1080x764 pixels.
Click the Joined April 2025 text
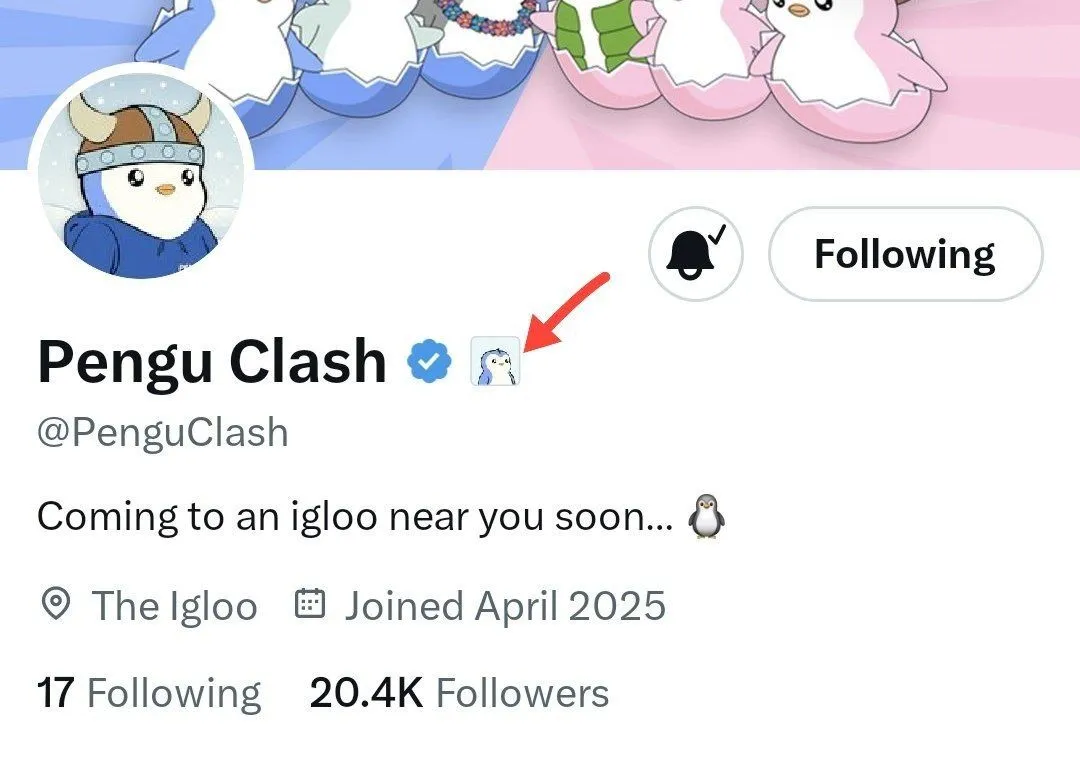[x=505, y=606]
